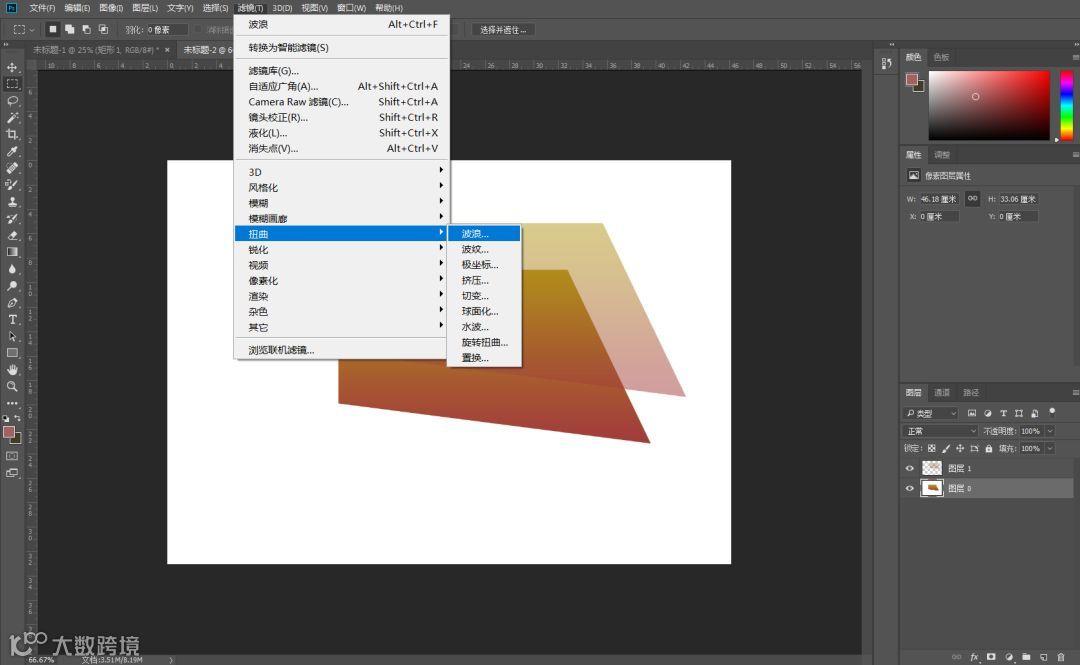Click the add layer style fx icon
This screenshot has height=665, width=1080.
(974, 657)
